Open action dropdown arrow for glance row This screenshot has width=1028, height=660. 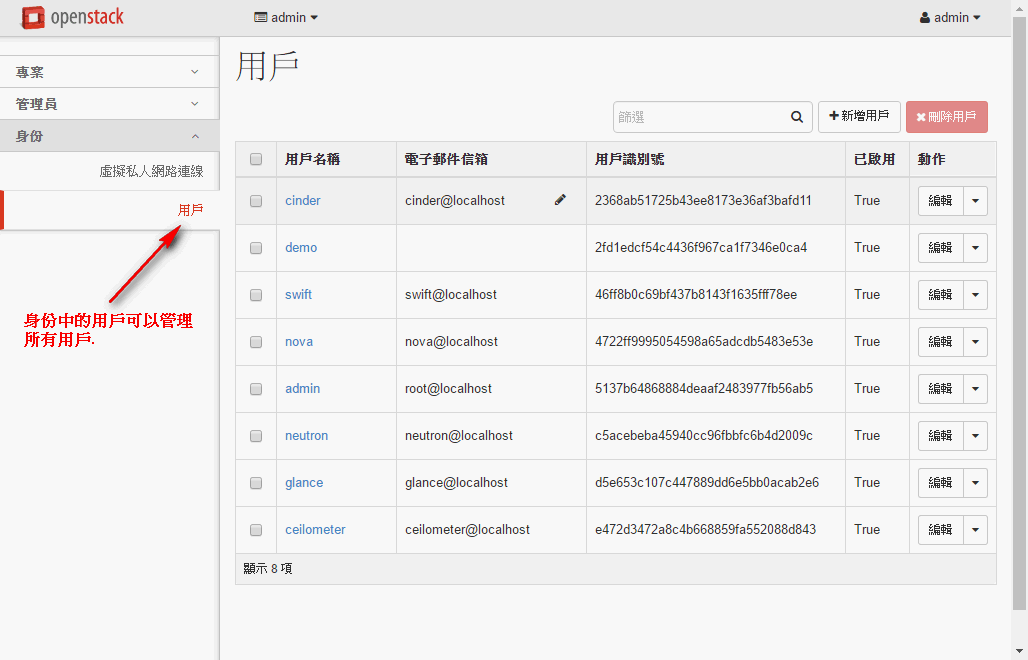(x=976, y=483)
